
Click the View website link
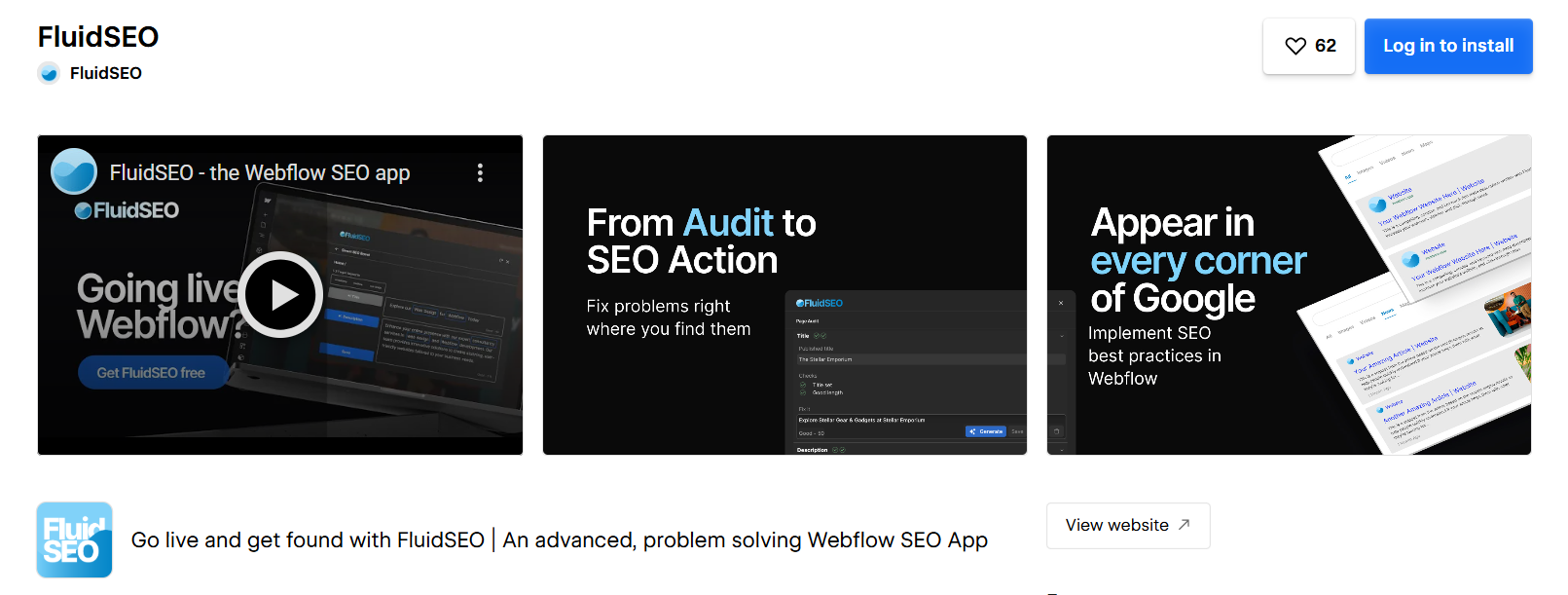[x=1128, y=526]
